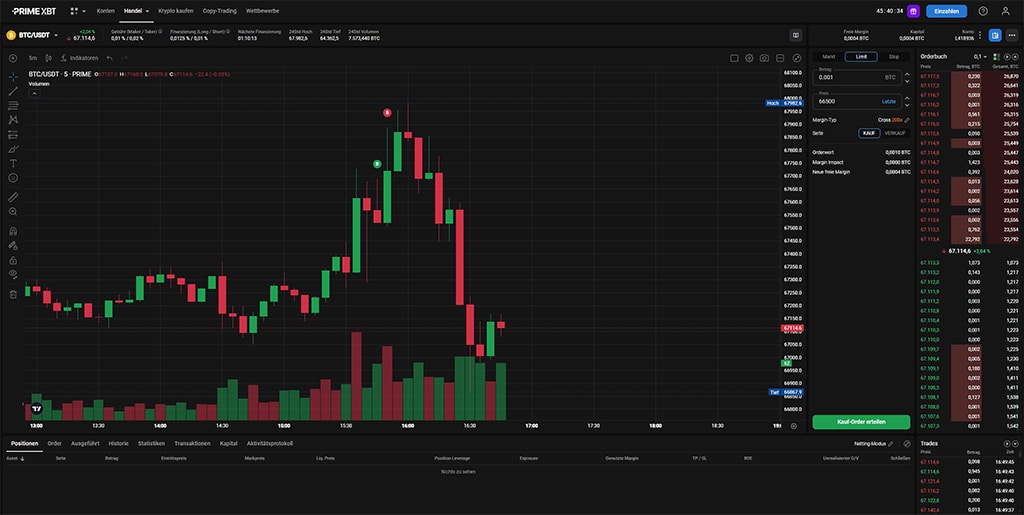1024x515 pixels.
Task: Edit the Cross 200x leverage pencil icon
Action: pos(907,119)
